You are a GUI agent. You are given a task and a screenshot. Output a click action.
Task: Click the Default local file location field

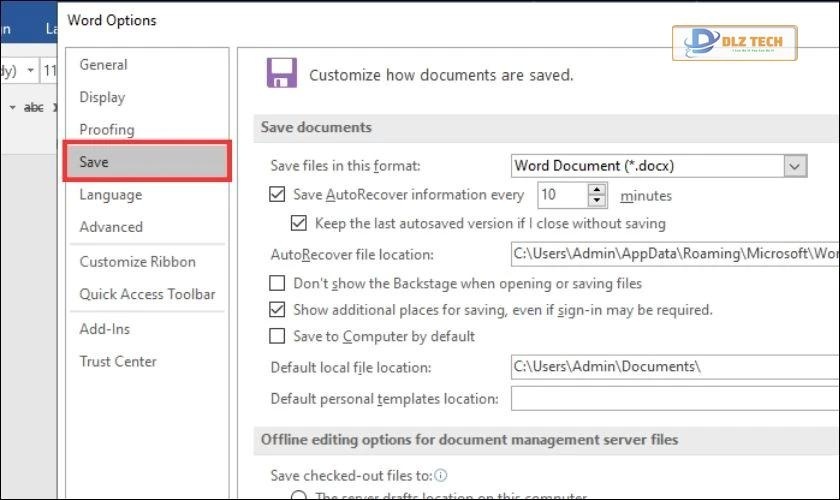[x=675, y=367]
